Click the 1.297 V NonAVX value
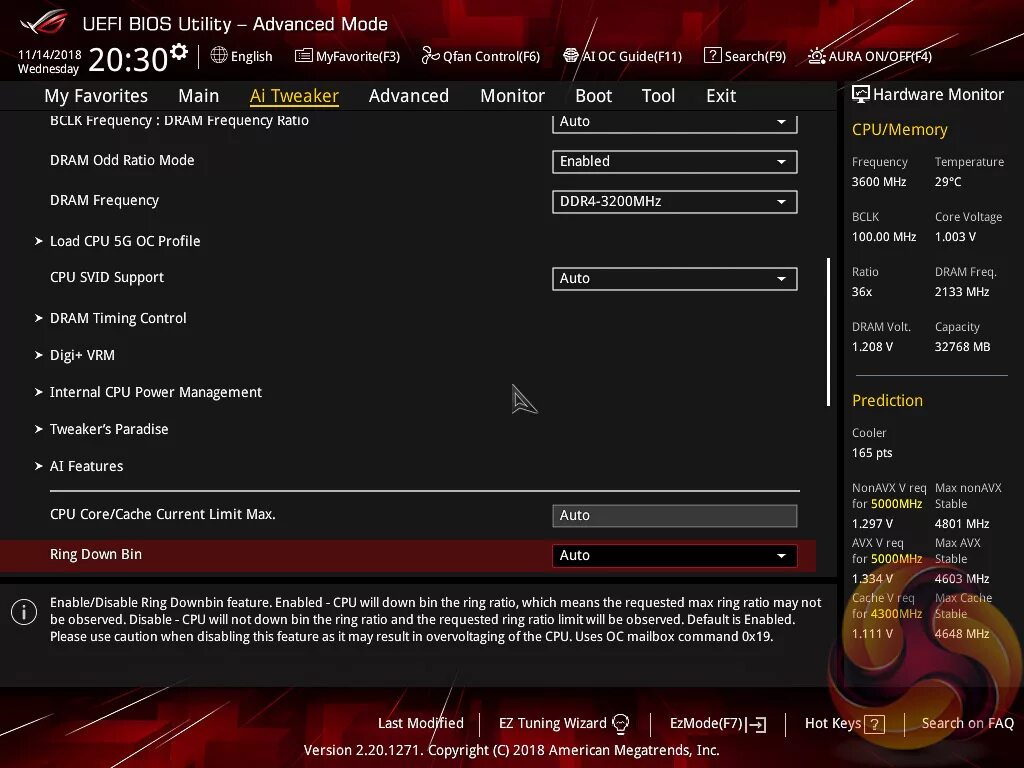This screenshot has height=768, width=1024. 872,524
